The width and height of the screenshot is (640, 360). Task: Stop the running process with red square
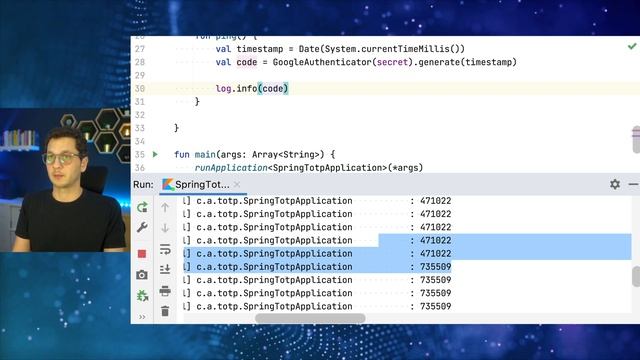pyautogui.click(x=142, y=254)
